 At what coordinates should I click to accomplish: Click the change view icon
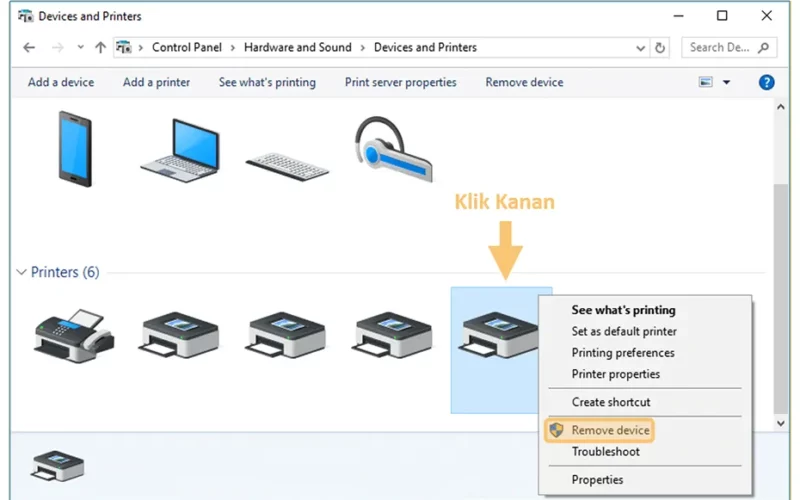[x=706, y=82]
